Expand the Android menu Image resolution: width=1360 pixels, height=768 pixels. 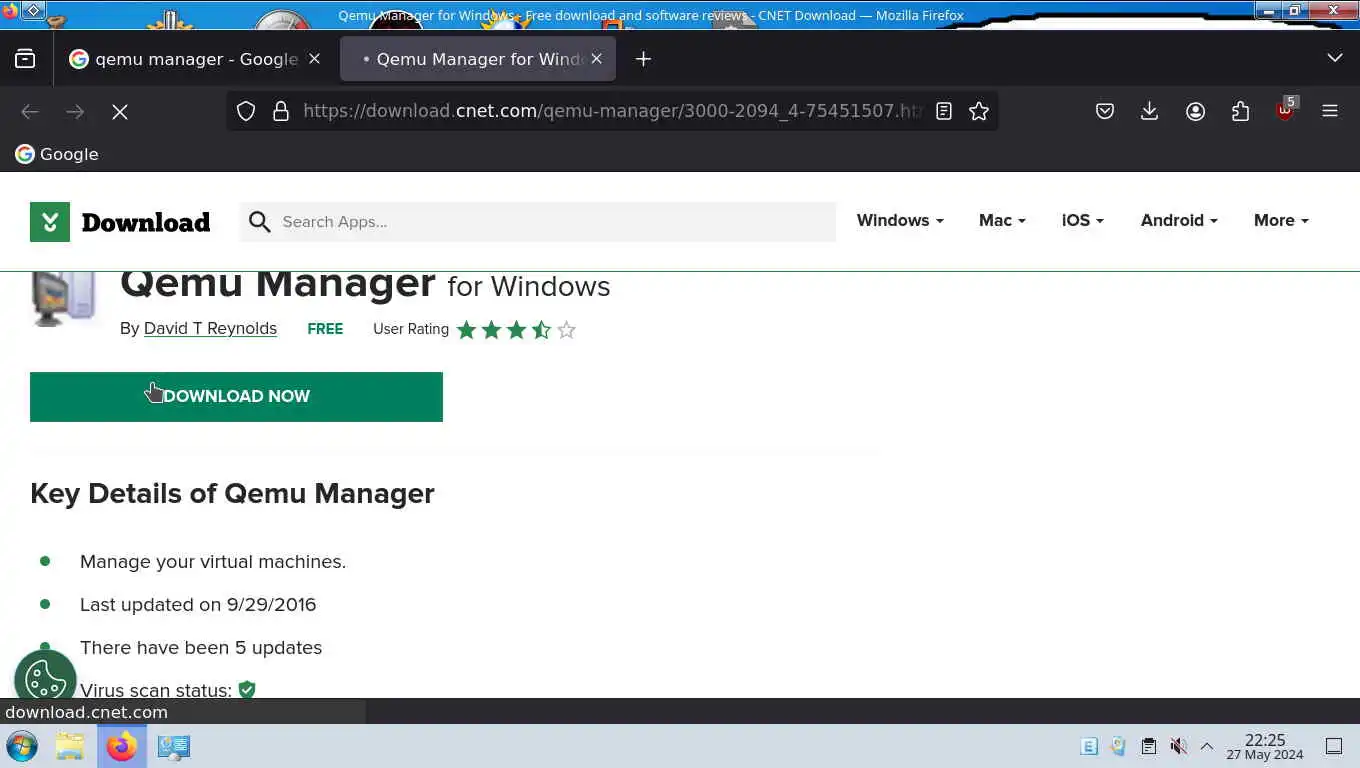(1179, 220)
